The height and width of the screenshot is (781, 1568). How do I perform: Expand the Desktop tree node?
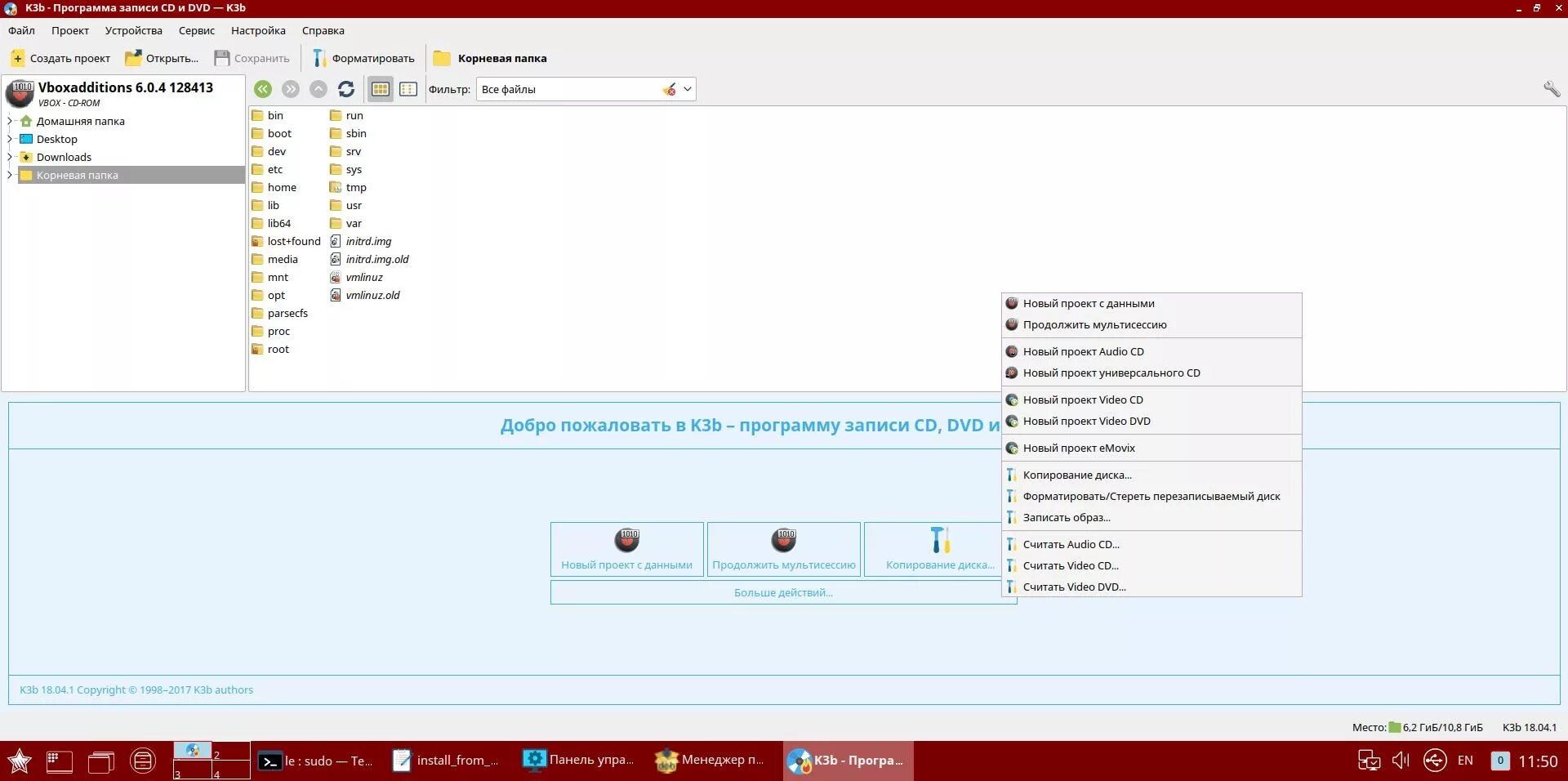[x=10, y=139]
